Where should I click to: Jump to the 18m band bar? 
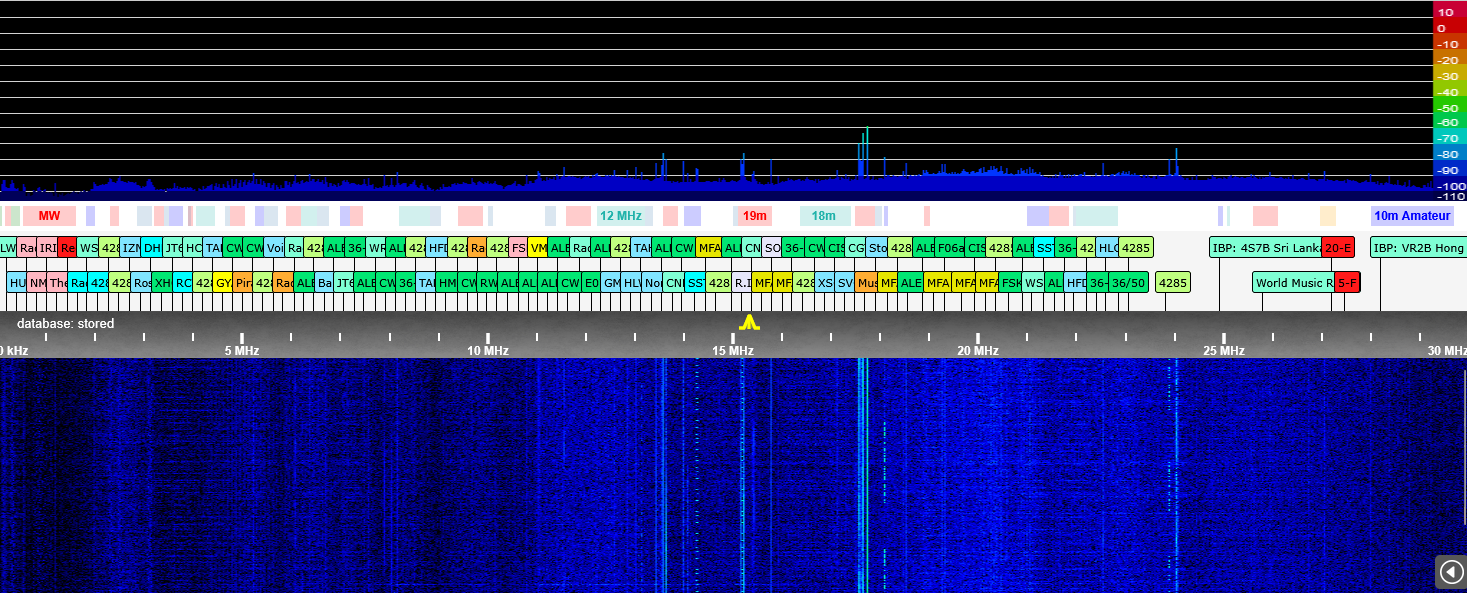coord(823,216)
